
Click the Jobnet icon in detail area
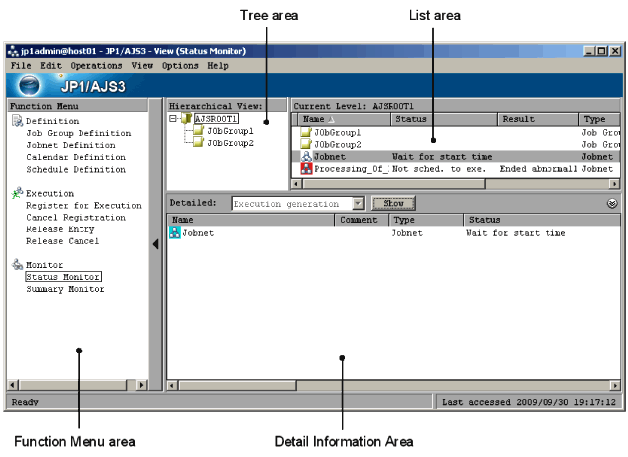175,233
